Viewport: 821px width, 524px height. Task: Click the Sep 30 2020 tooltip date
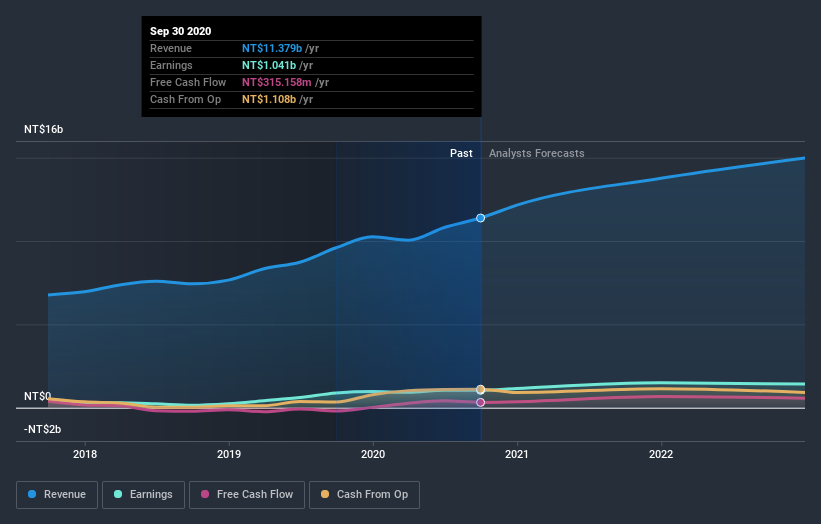pos(181,31)
